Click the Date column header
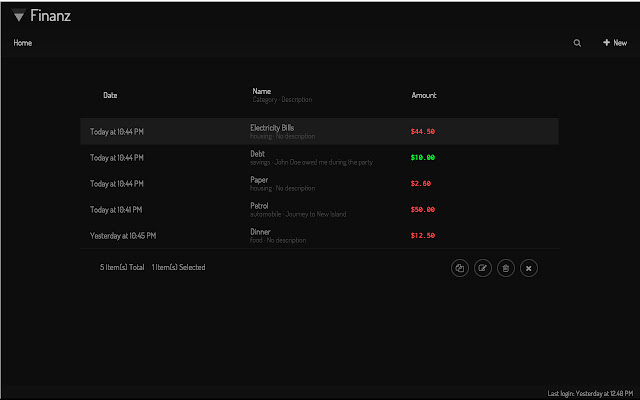This screenshot has height=400, width=640. coord(110,95)
